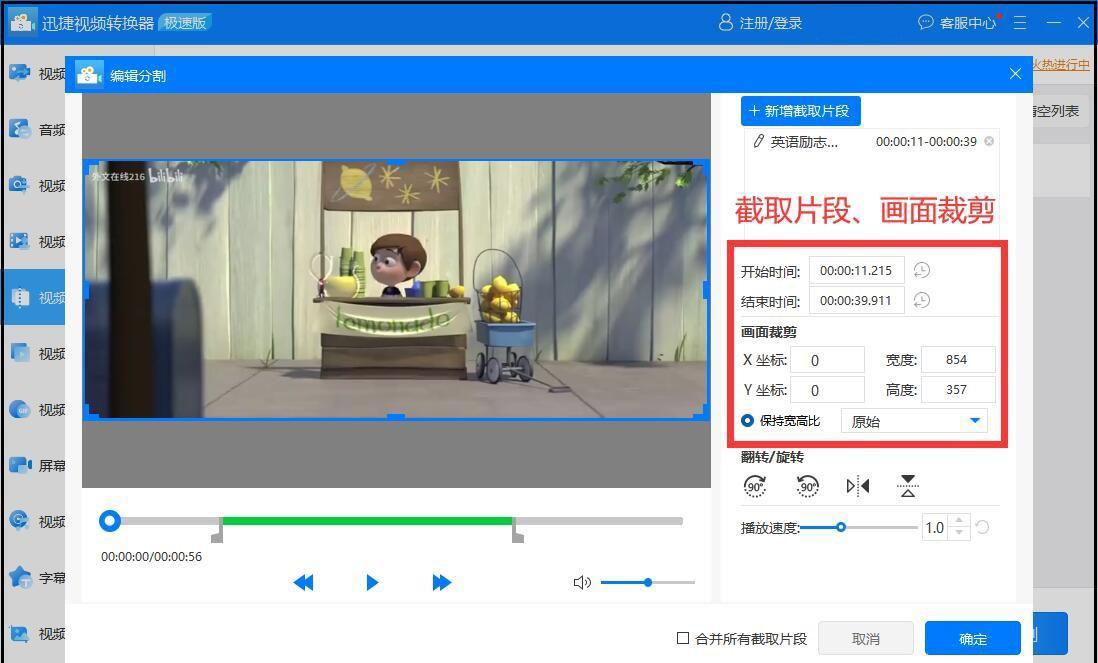Viewport: 1098px width, 663px height.
Task: Open the sidebar tool with the GIF icon
Action: click(x=35, y=410)
